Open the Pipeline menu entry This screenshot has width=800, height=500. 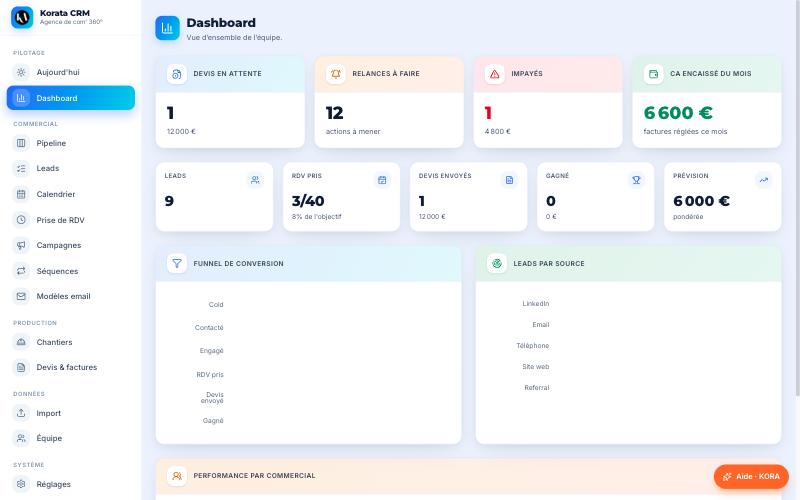pos(71,143)
